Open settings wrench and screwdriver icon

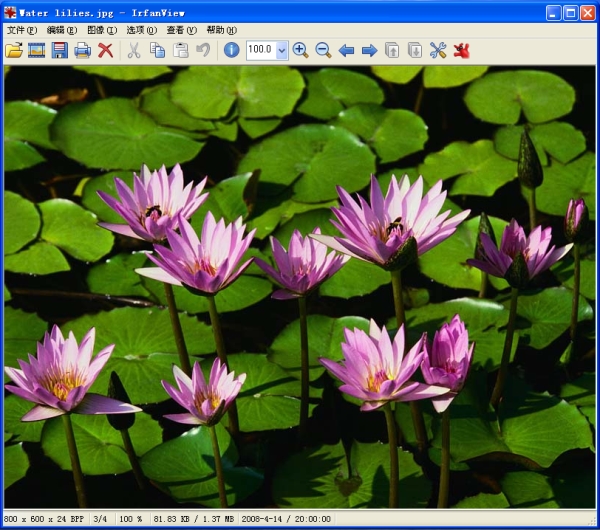(x=438, y=51)
